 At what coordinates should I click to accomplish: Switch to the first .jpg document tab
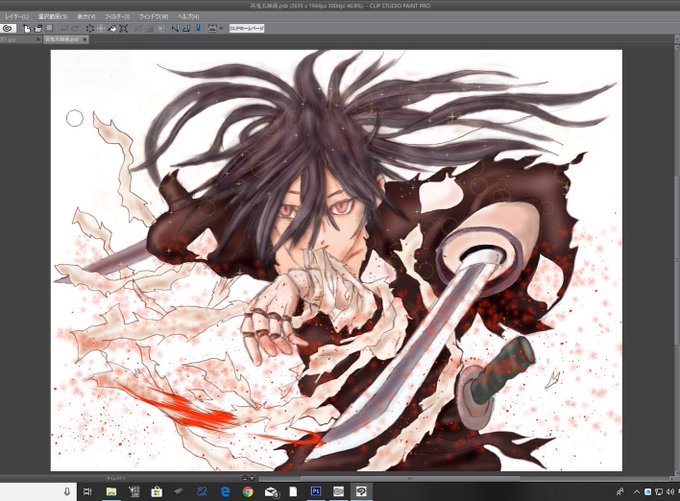coord(16,39)
